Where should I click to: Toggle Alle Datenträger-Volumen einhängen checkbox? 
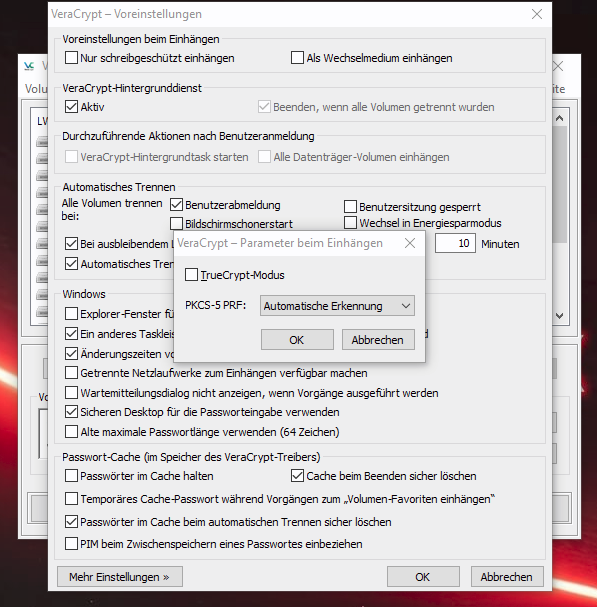click(x=264, y=157)
